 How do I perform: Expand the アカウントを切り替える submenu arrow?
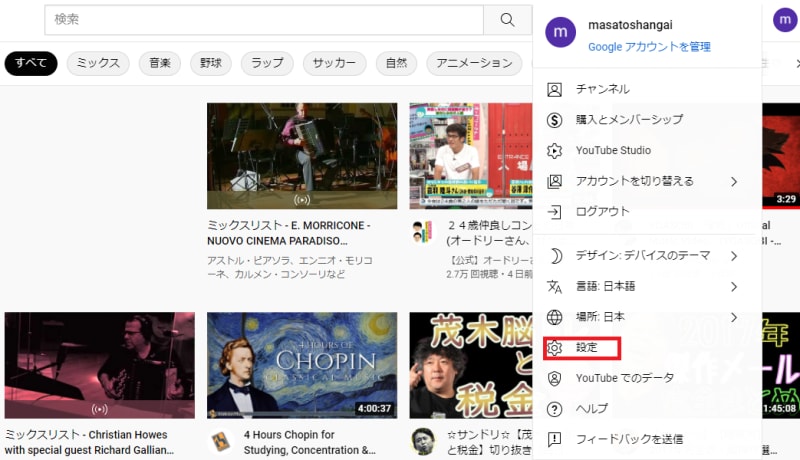pyautogui.click(x=733, y=181)
